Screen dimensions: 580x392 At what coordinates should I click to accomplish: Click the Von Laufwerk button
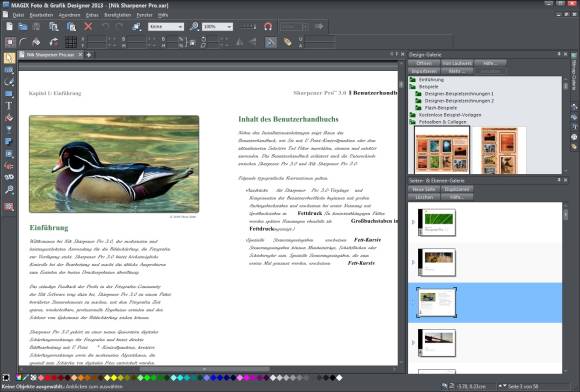click(457, 63)
